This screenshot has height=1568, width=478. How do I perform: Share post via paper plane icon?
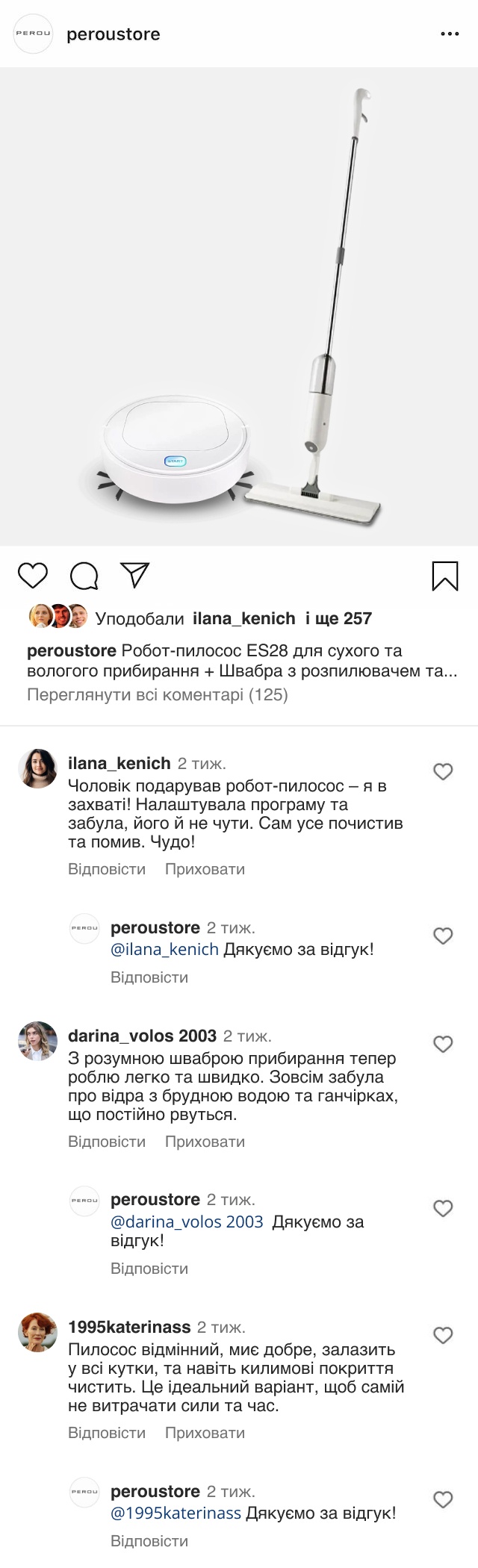tap(135, 575)
